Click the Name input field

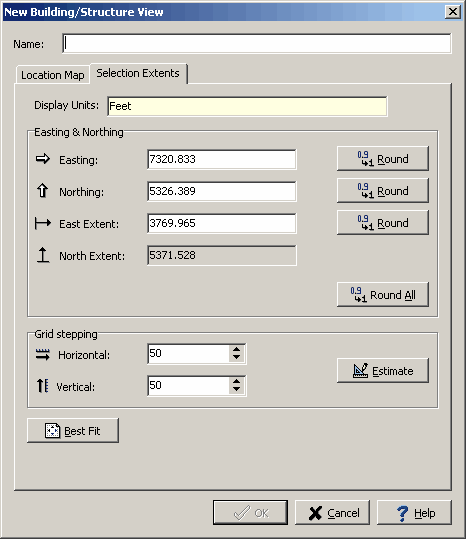[x=257, y=43]
